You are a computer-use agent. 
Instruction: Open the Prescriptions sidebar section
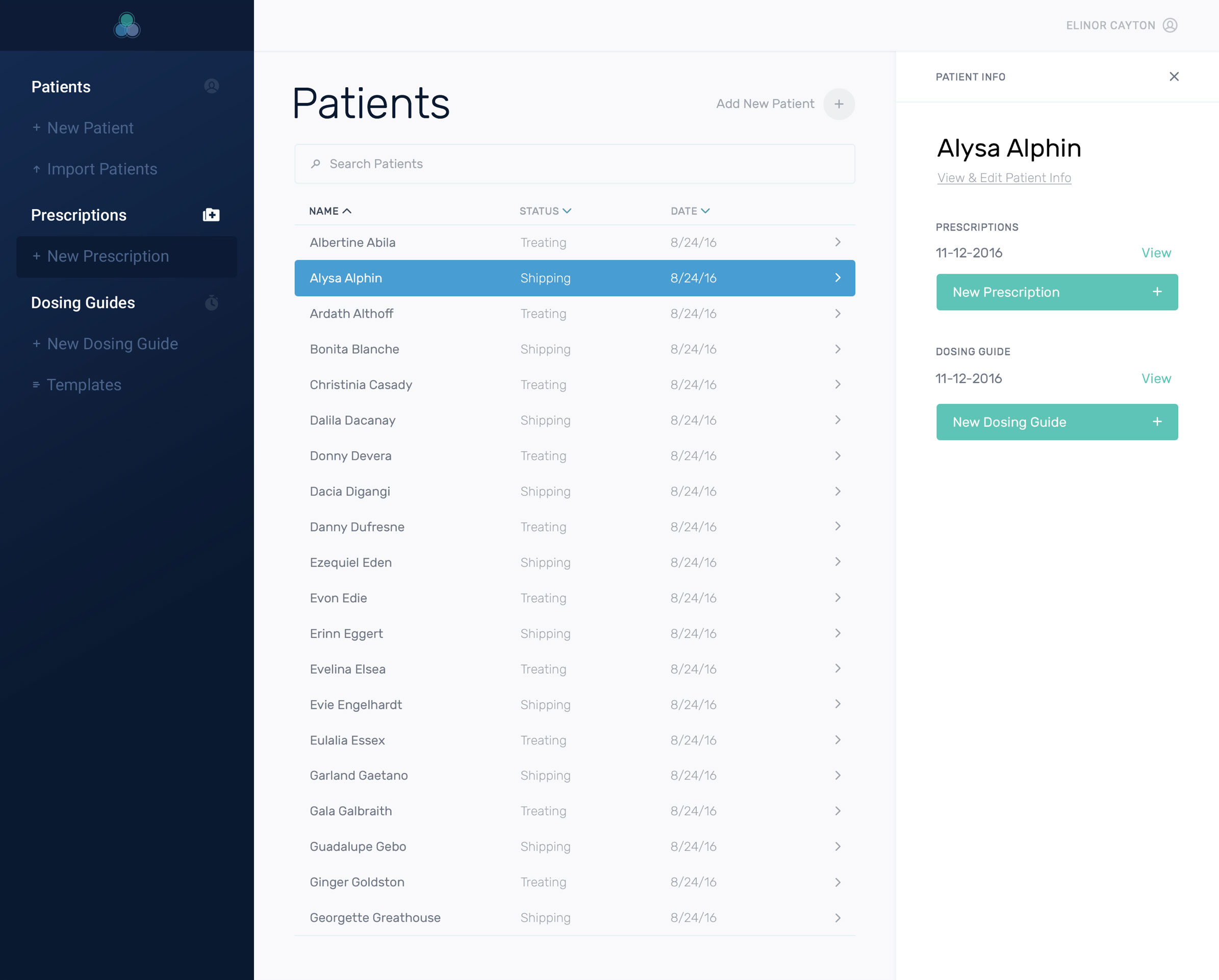click(79, 215)
